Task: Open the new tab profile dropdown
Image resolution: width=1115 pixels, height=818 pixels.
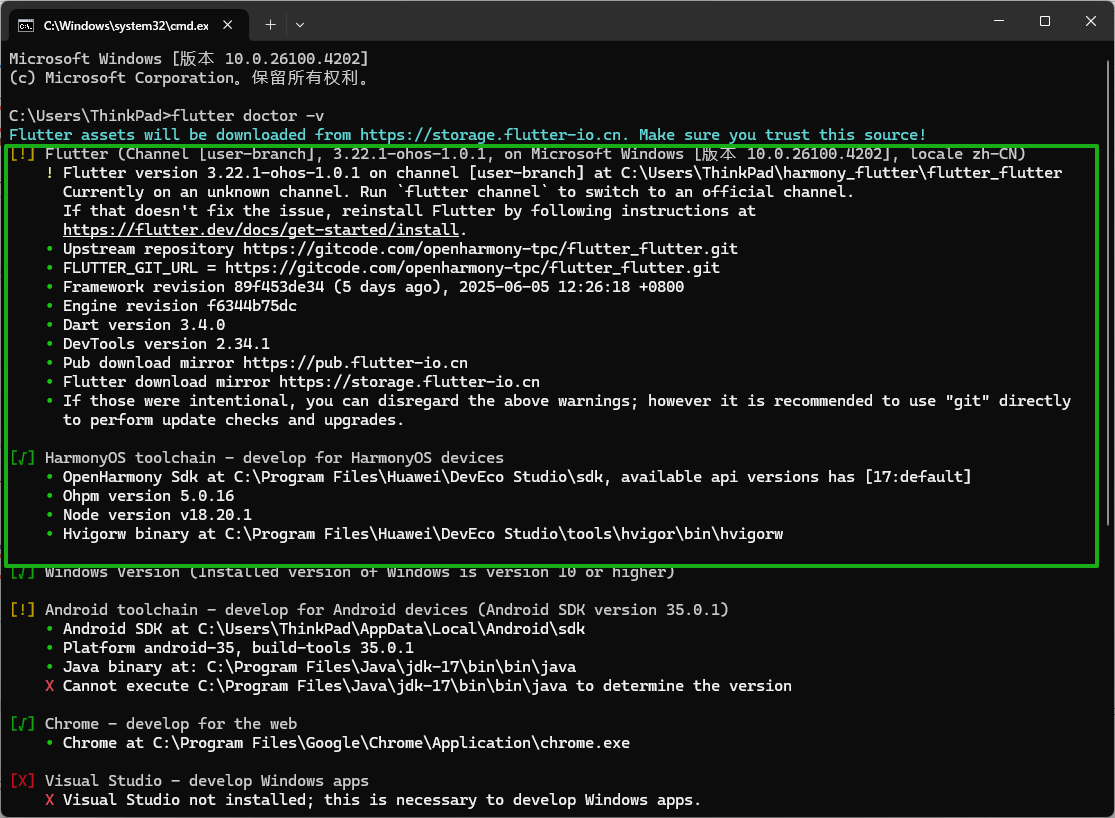Action: (300, 25)
